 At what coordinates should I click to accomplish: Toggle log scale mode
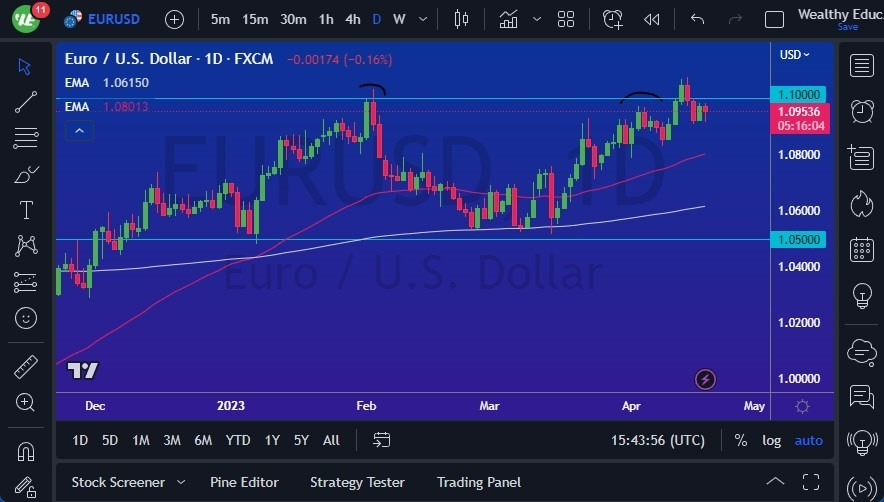point(771,440)
